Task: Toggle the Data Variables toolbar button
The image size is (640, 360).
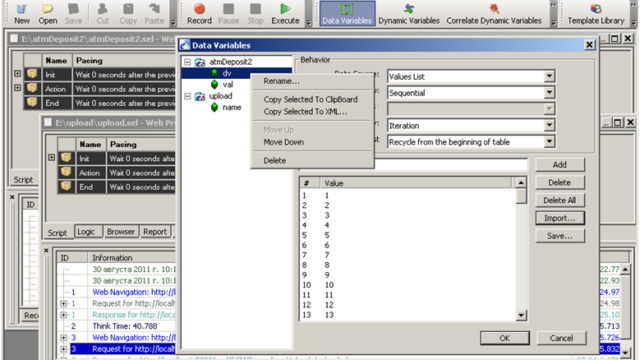Action: pyautogui.click(x=347, y=13)
